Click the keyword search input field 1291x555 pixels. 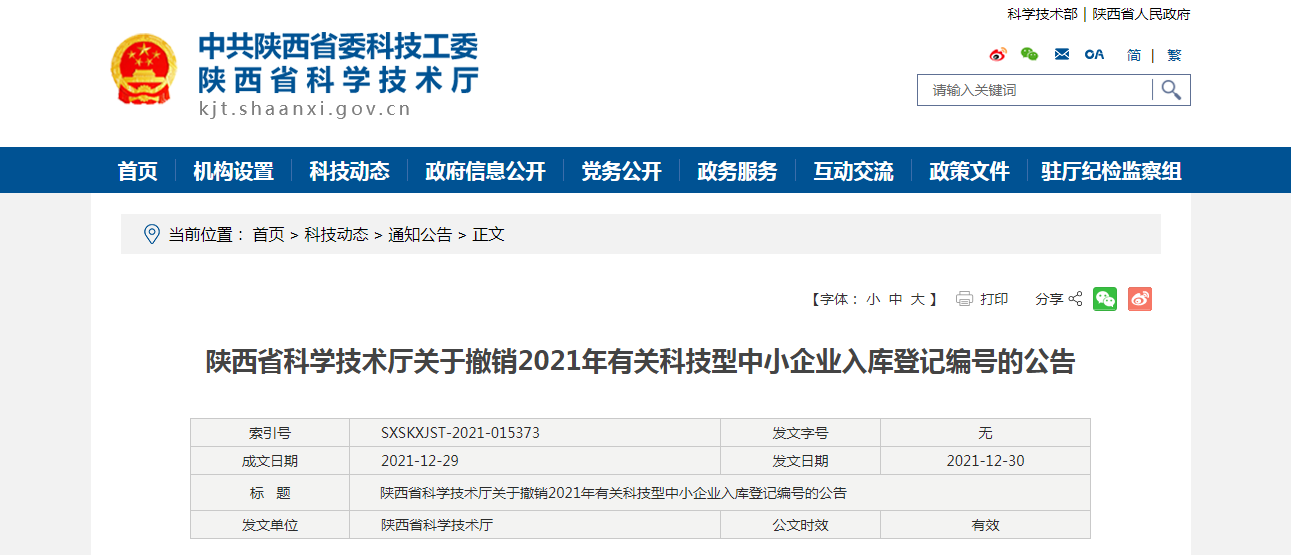coord(1035,90)
